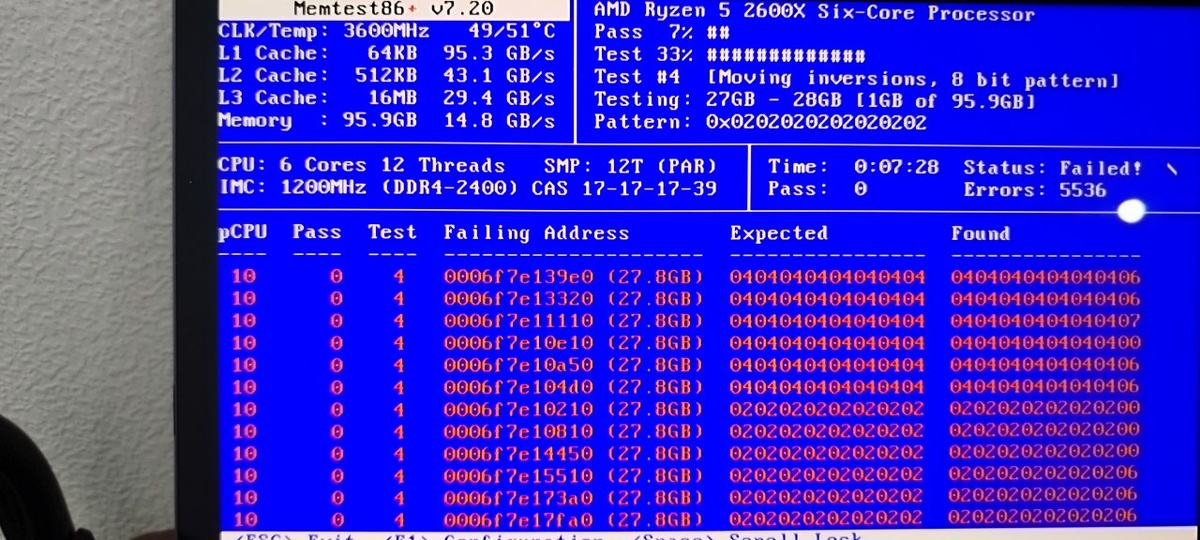
Task: Click the Memory 14.8 GB/s speed
Action: pos(498,121)
